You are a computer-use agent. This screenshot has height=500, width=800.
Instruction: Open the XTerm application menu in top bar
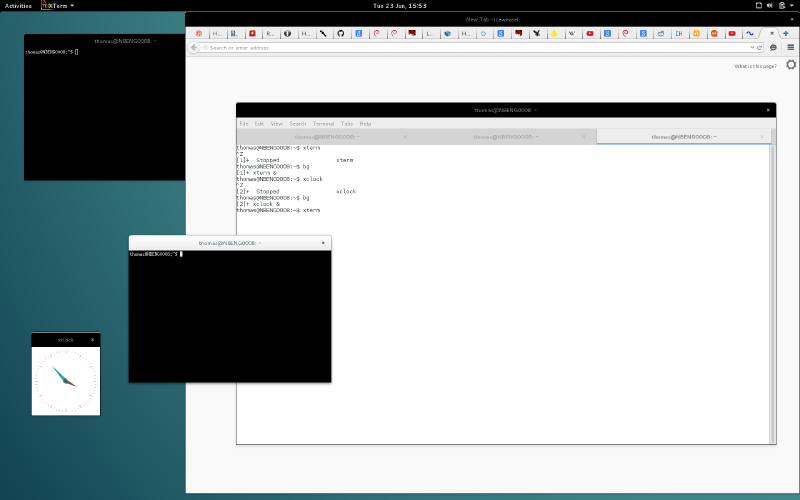coord(58,6)
